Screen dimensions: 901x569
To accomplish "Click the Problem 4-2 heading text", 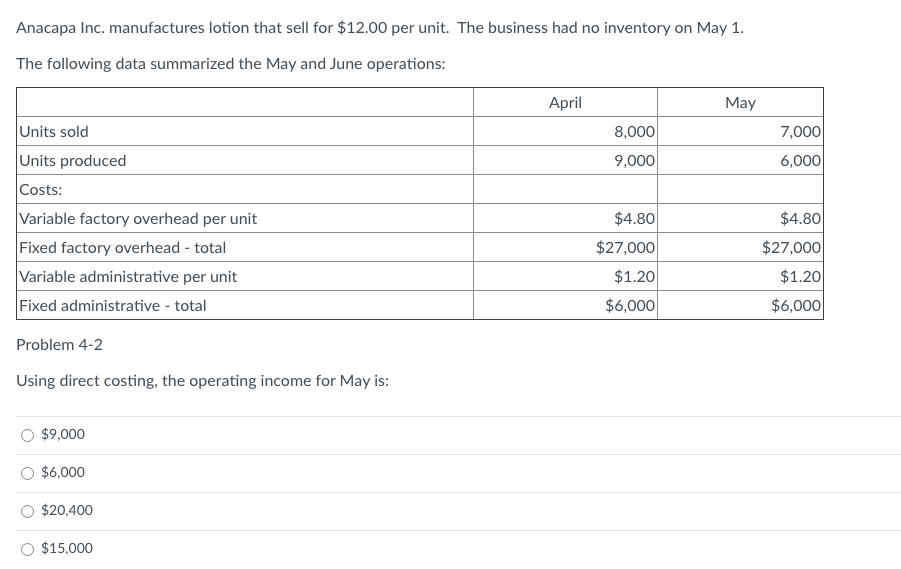I will (60, 345).
